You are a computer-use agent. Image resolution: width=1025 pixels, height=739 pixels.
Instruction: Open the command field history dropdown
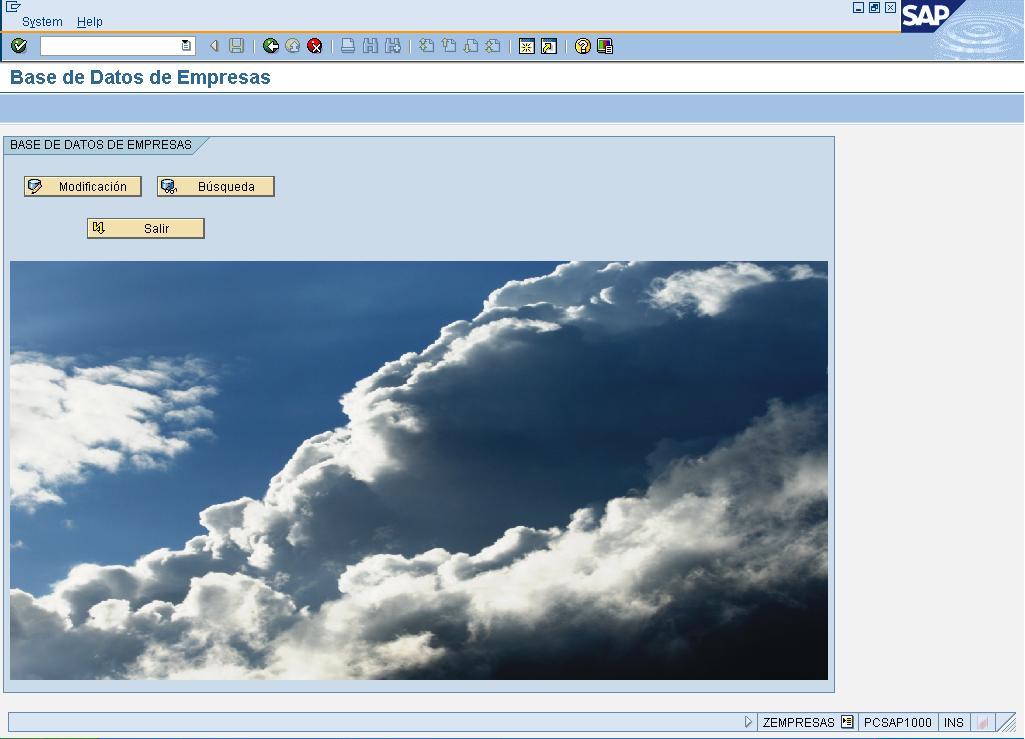coord(186,45)
